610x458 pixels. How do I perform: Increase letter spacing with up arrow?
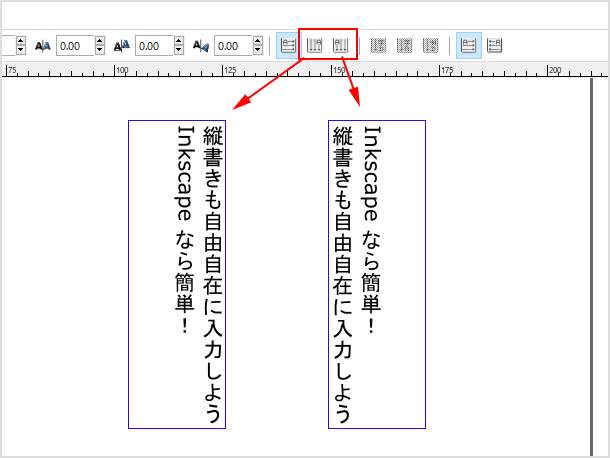(100, 41)
